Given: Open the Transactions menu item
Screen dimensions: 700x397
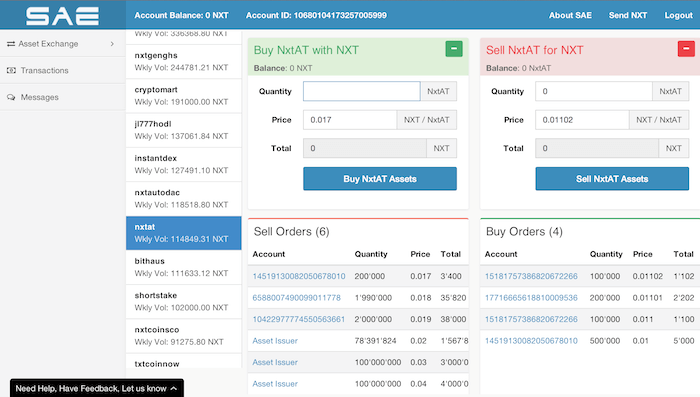Looking at the screenshot, I should click(62, 71).
